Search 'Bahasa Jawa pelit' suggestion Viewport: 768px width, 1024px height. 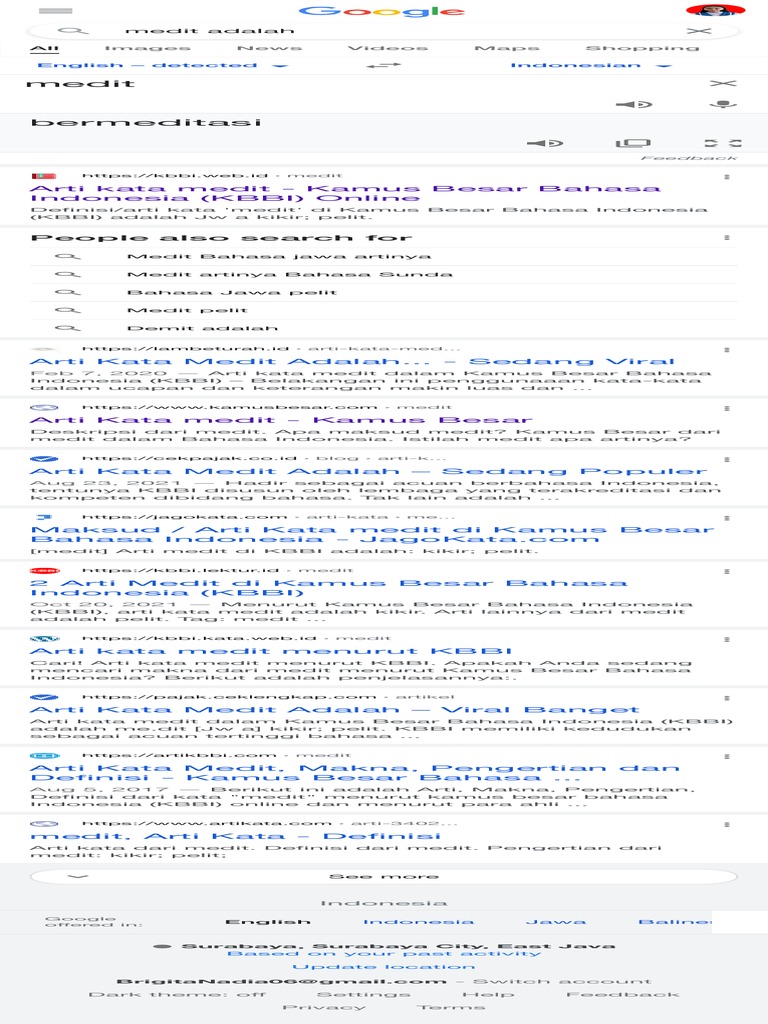click(232, 293)
